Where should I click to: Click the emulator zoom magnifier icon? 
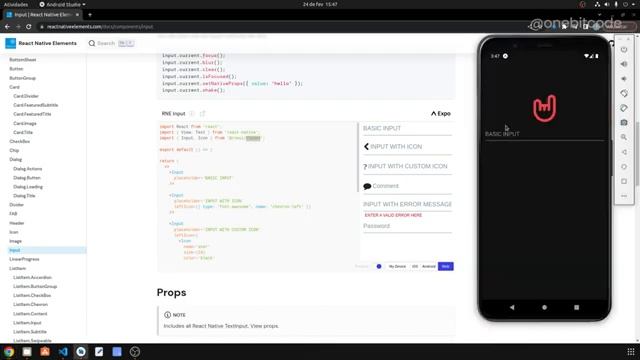pyautogui.click(x=624, y=137)
